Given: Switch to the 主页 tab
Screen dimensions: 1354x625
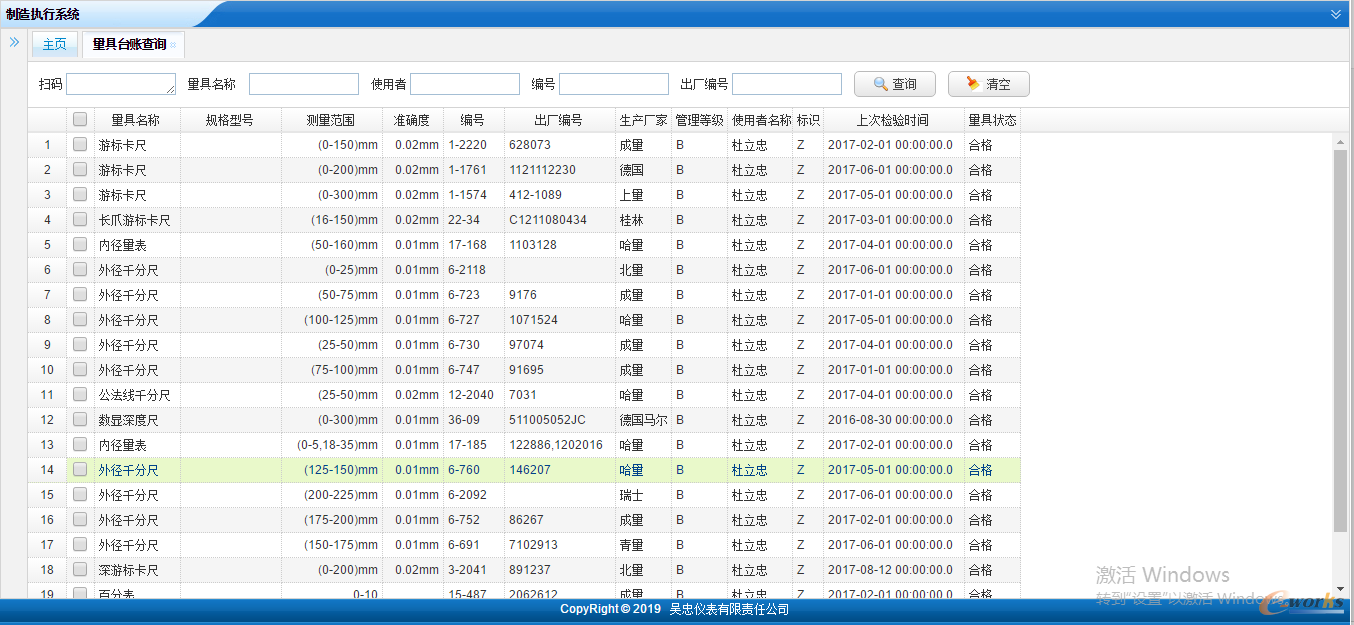Looking at the screenshot, I should click(55, 44).
